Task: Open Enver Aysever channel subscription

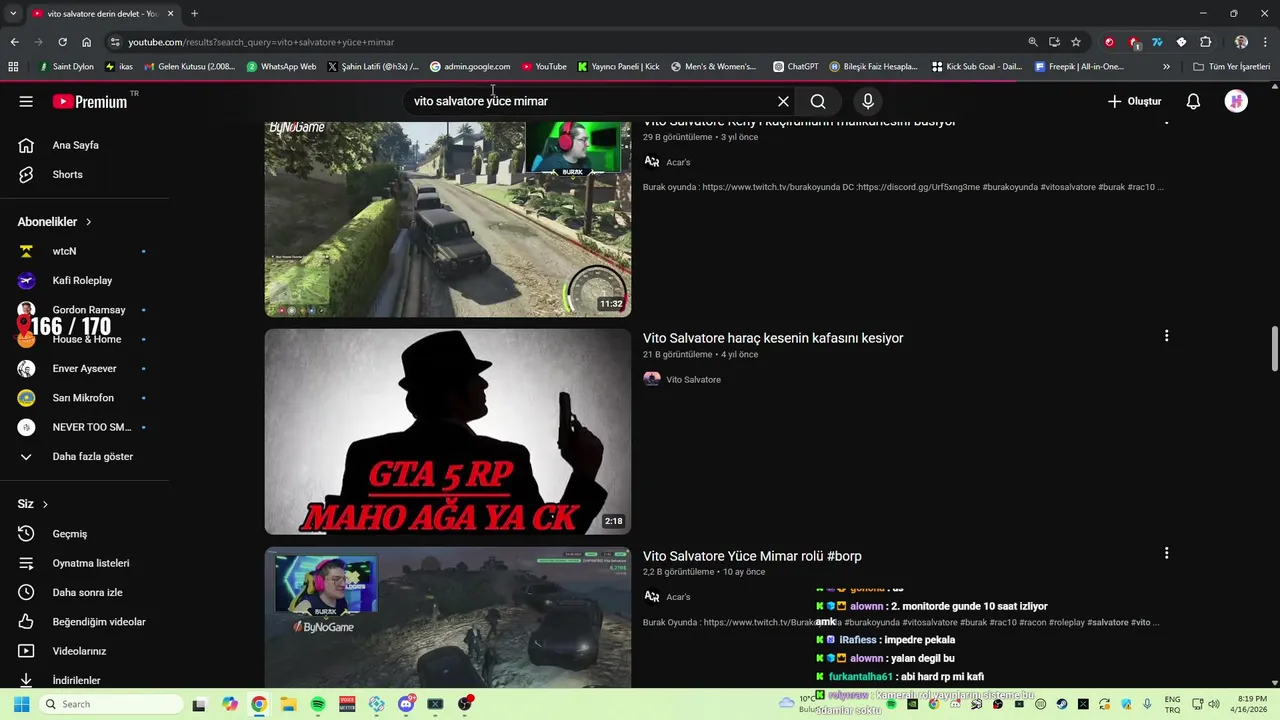Action: point(85,368)
